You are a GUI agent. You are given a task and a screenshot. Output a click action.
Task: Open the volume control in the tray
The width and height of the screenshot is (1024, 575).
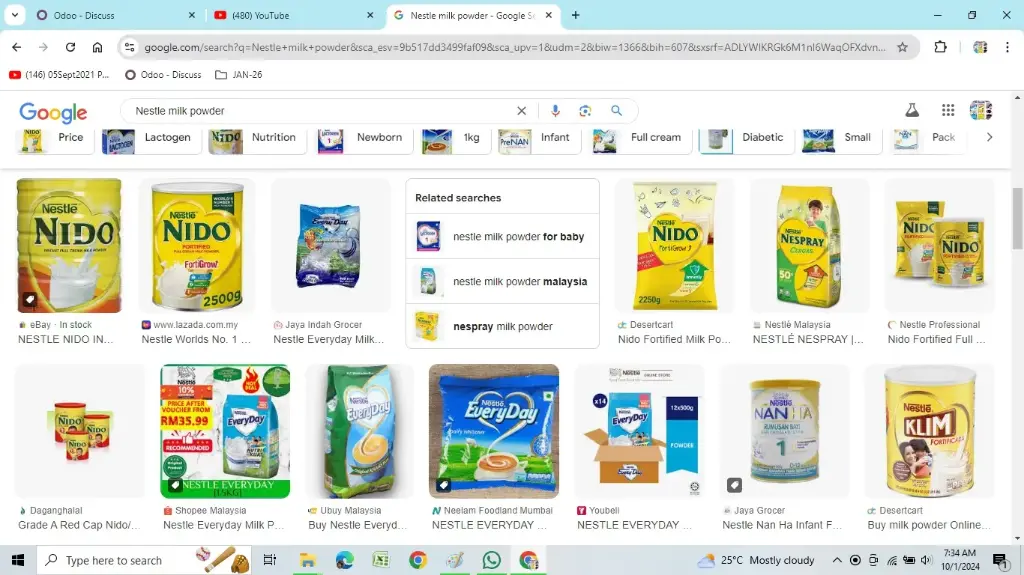pyautogui.click(x=926, y=560)
